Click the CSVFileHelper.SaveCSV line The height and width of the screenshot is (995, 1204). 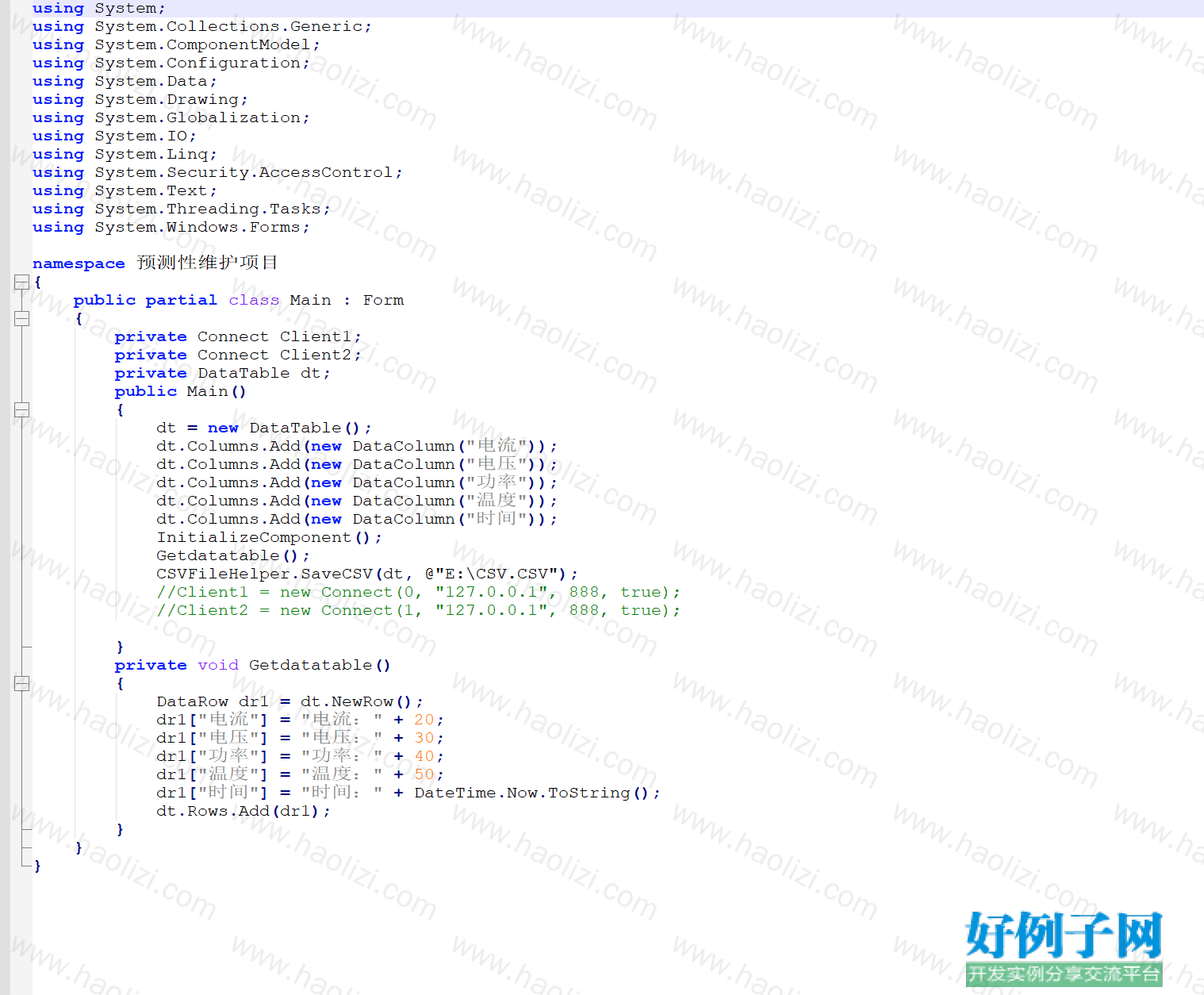(367, 574)
